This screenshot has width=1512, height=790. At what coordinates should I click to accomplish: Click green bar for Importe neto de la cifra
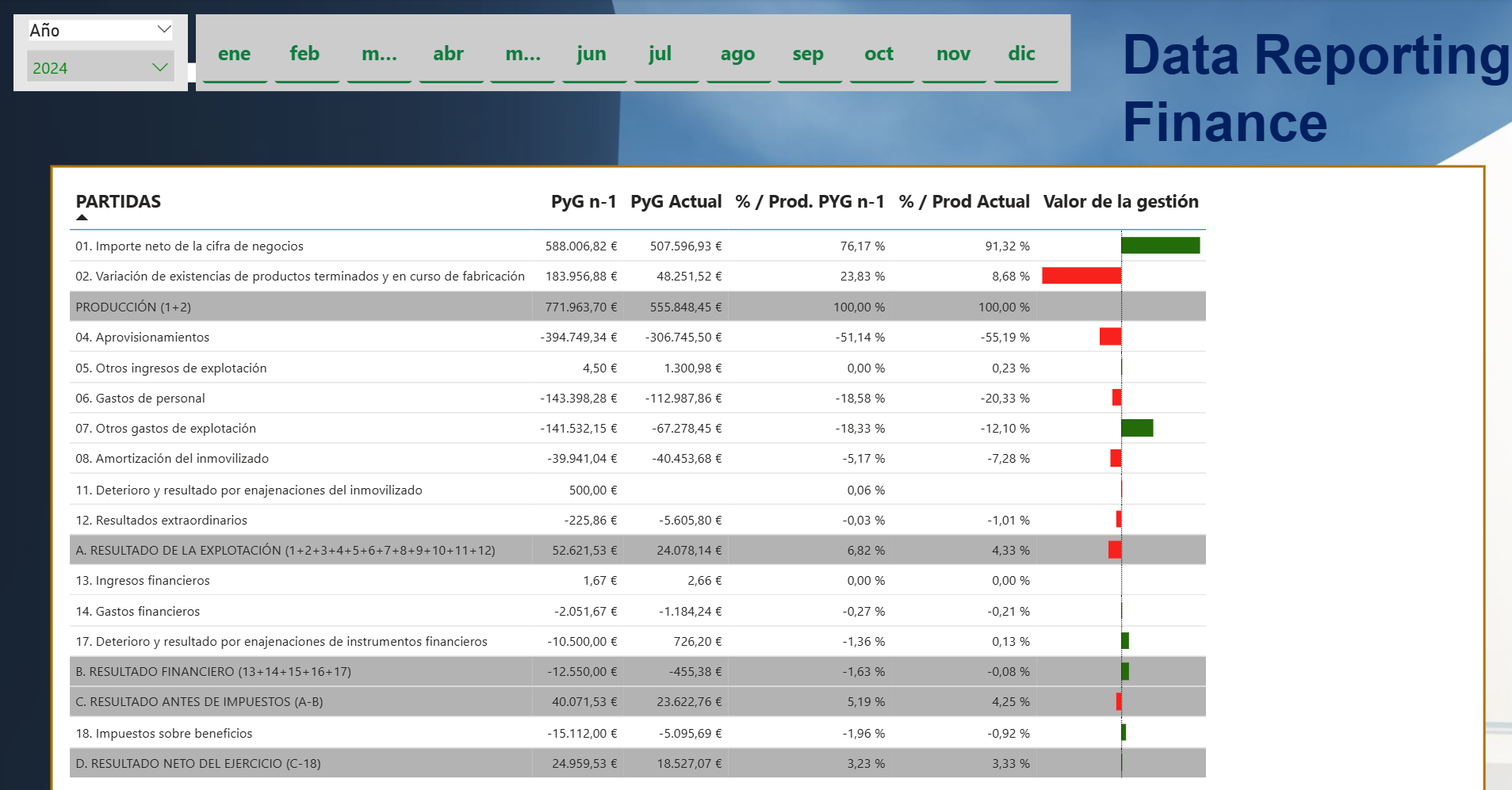click(1161, 246)
